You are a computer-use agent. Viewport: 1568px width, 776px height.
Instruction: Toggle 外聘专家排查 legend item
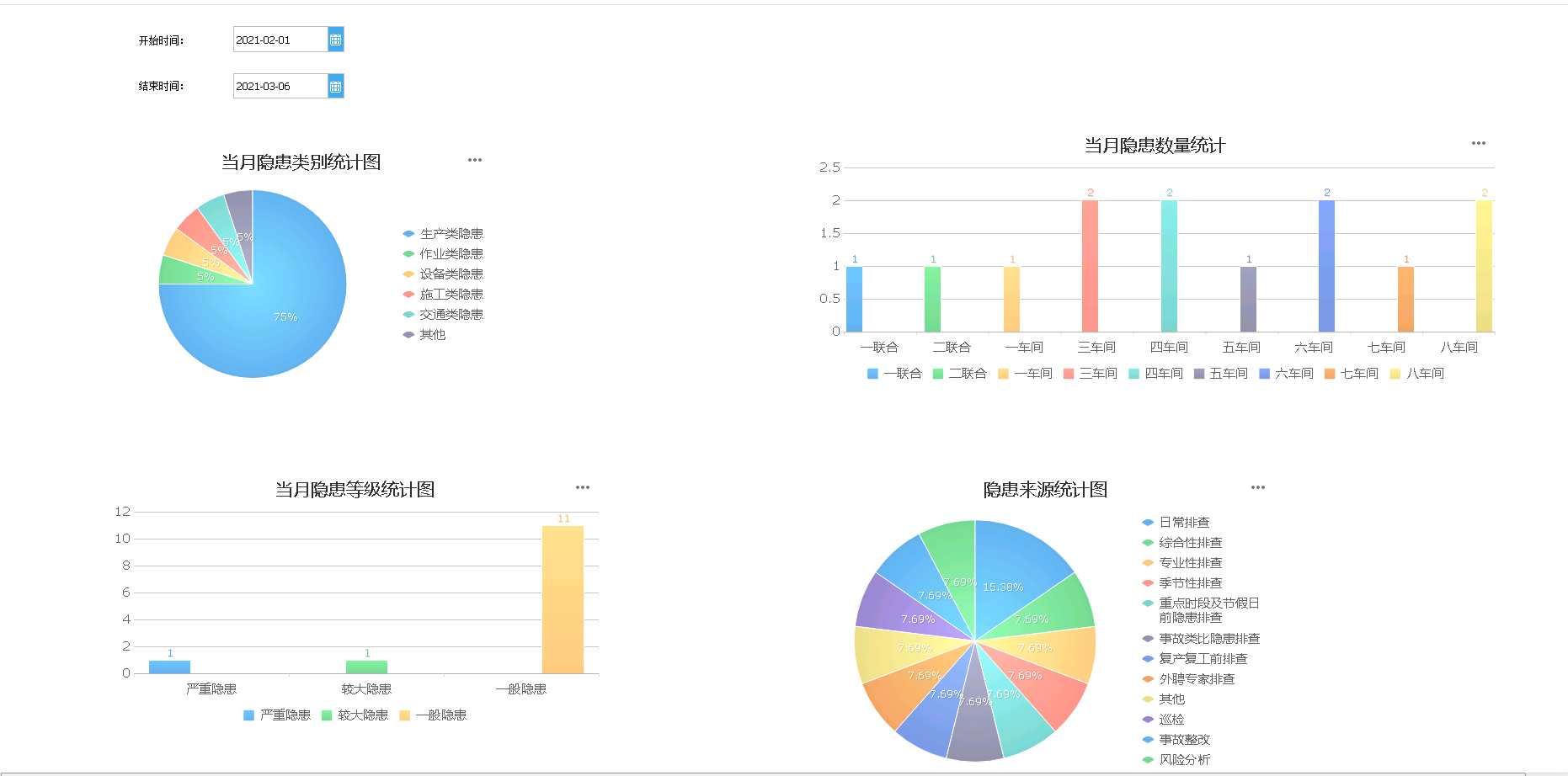1189,679
